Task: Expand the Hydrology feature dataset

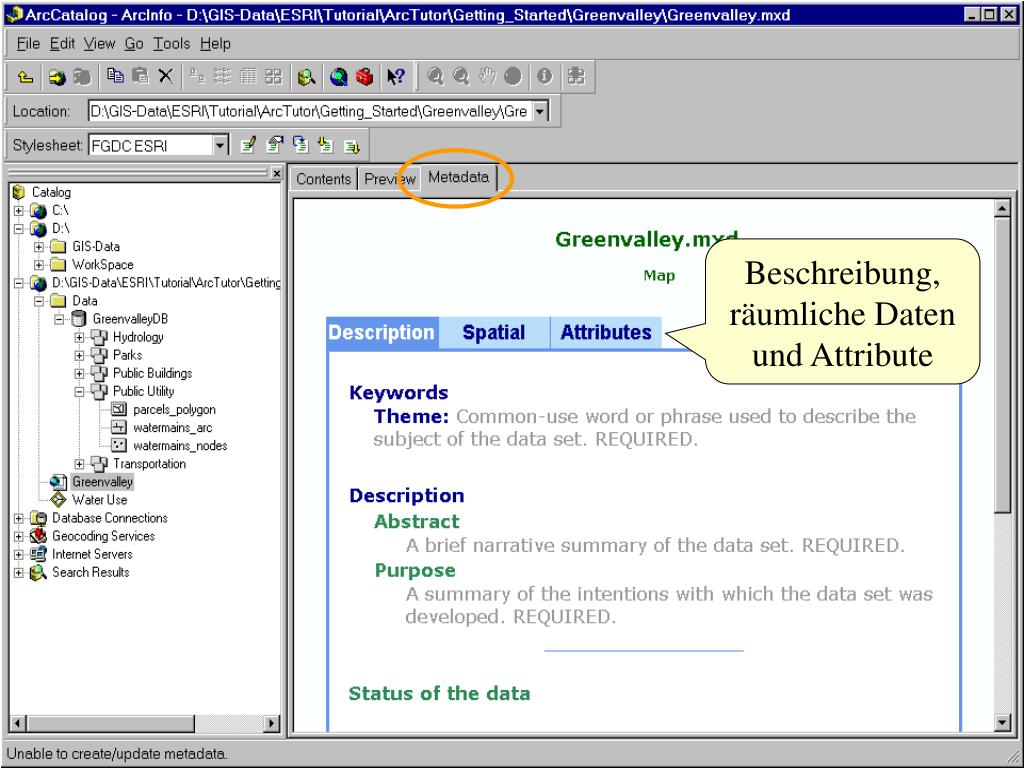Action: (79, 338)
